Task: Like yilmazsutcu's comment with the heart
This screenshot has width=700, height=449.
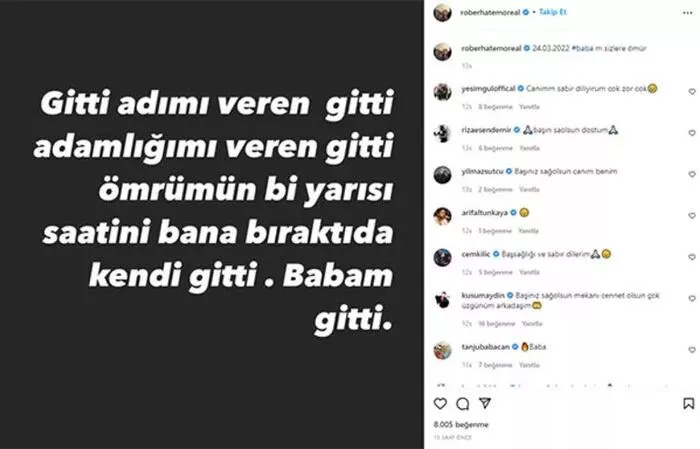Action: pos(692,174)
